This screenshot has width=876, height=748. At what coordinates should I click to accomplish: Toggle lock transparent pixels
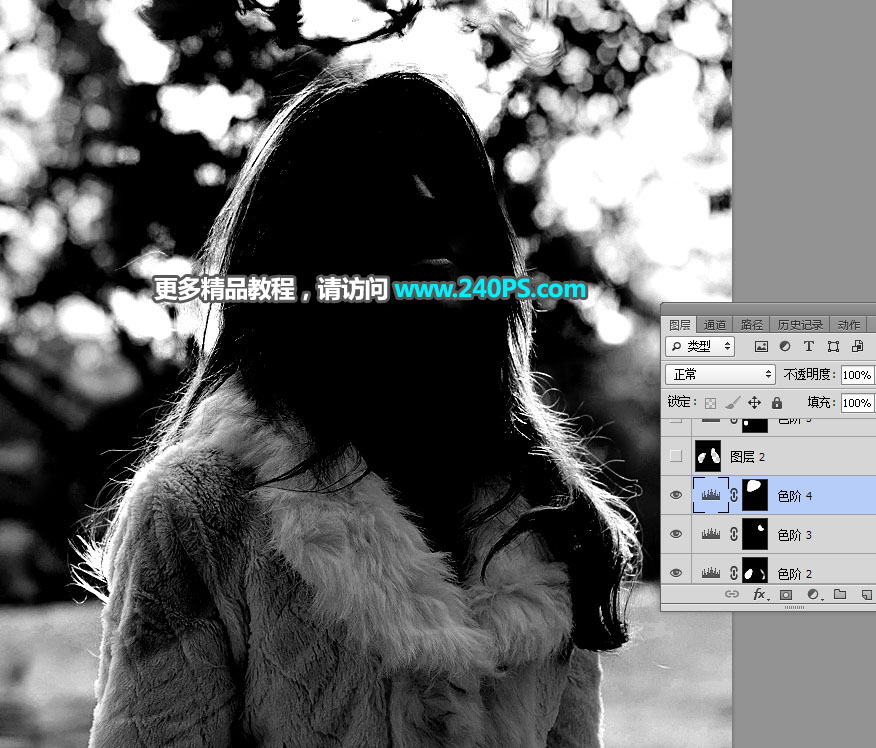710,403
